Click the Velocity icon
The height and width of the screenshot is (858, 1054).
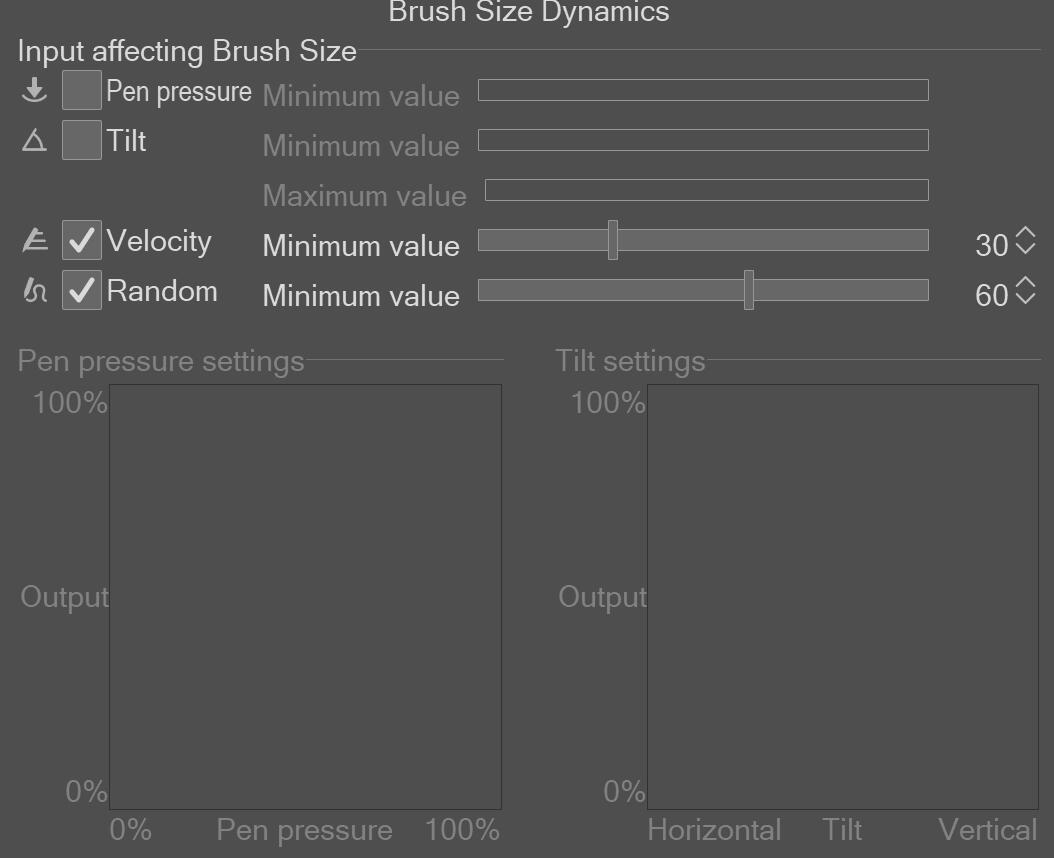pyautogui.click(x=34, y=241)
